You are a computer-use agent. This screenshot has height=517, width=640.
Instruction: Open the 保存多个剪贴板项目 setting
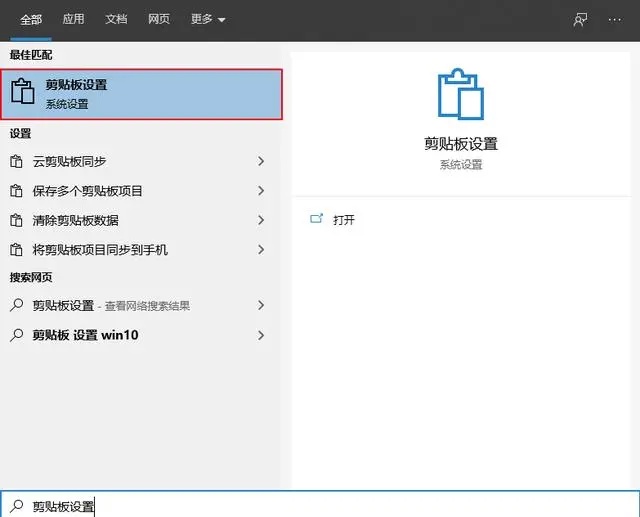[140, 191]
